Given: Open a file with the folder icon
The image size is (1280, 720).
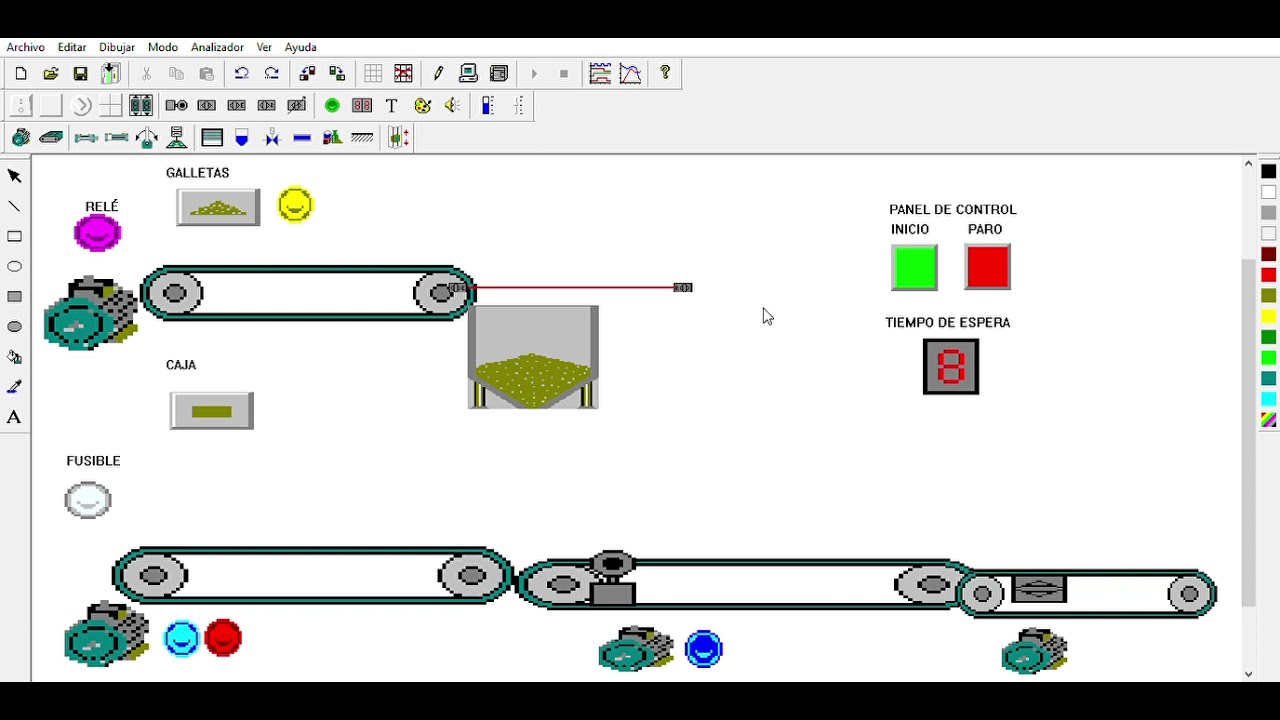Looking at the screenshot, I should click(x=51, y=74).
